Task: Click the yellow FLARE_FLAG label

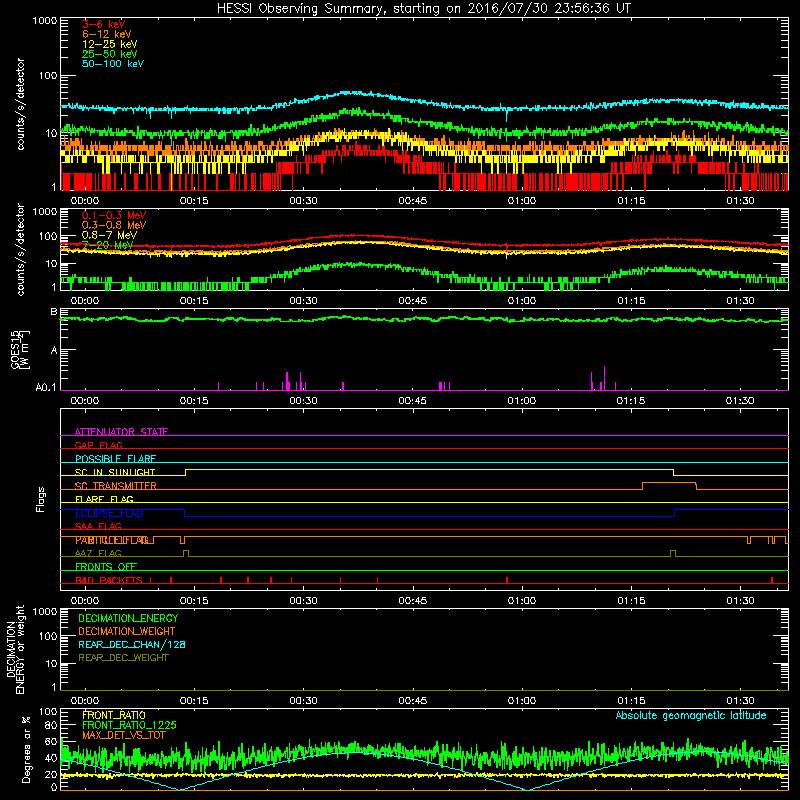Action: click(x=104, y=499)
